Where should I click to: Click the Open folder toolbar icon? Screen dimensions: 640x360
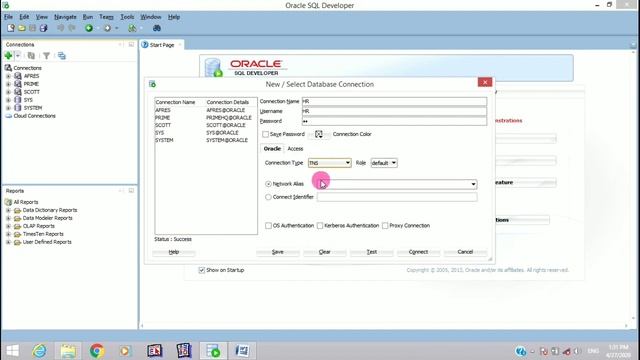(x=22, y=28)
